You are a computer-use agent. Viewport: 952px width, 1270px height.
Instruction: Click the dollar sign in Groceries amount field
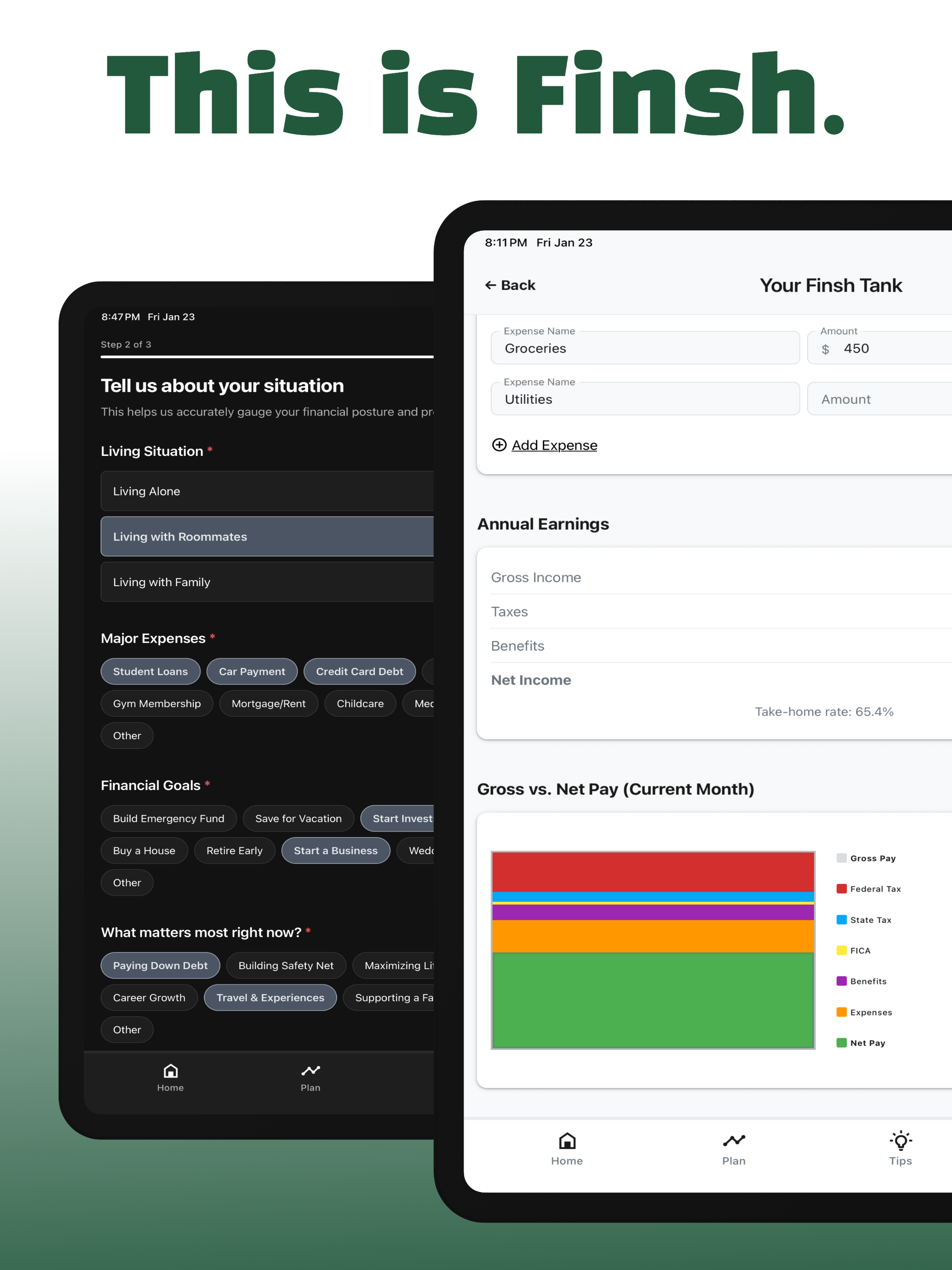[x=825, y=349]
